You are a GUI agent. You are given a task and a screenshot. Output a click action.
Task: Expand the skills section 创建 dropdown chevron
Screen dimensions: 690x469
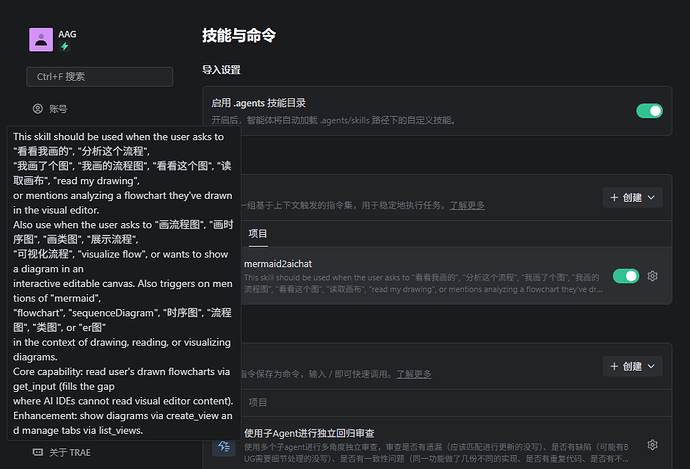651,198
